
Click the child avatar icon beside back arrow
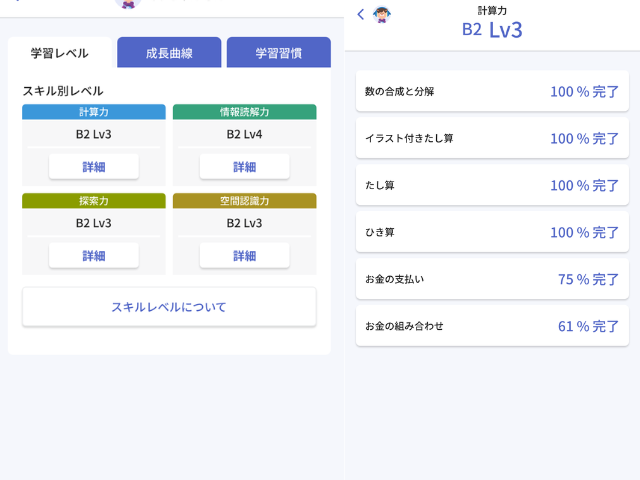point(382,15)
